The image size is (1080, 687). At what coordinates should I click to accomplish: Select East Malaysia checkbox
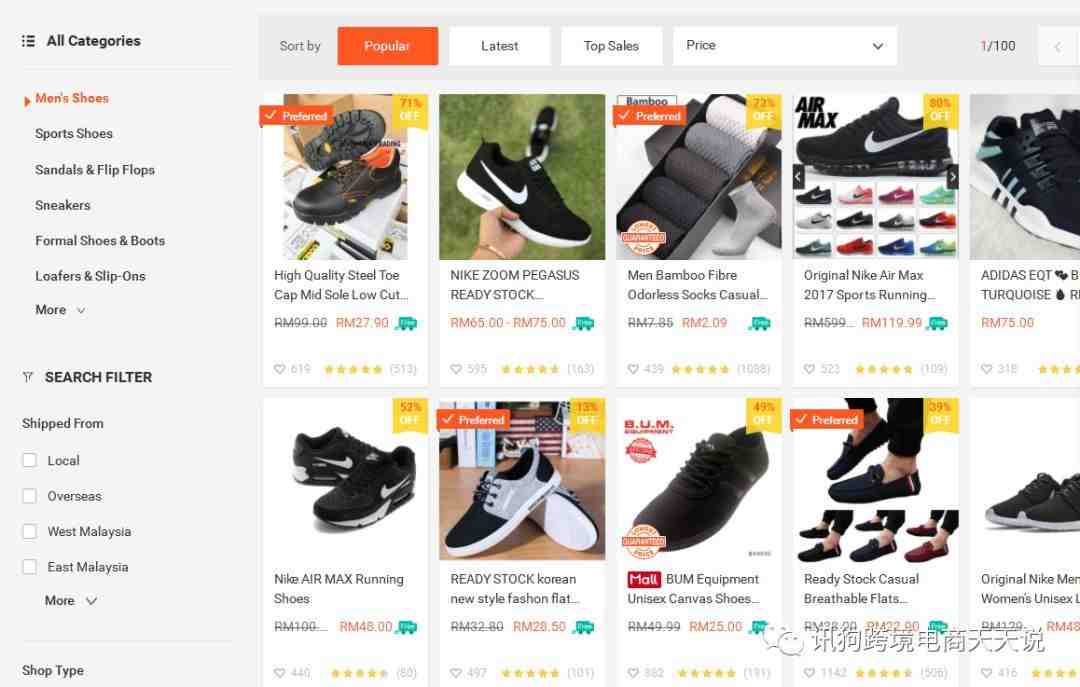coord(30,567)
